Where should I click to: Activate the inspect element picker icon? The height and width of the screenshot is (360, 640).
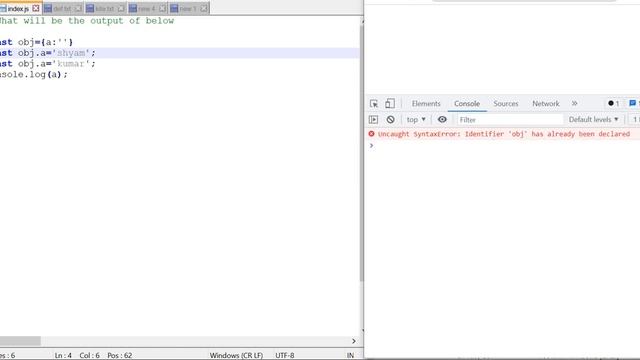373,104
